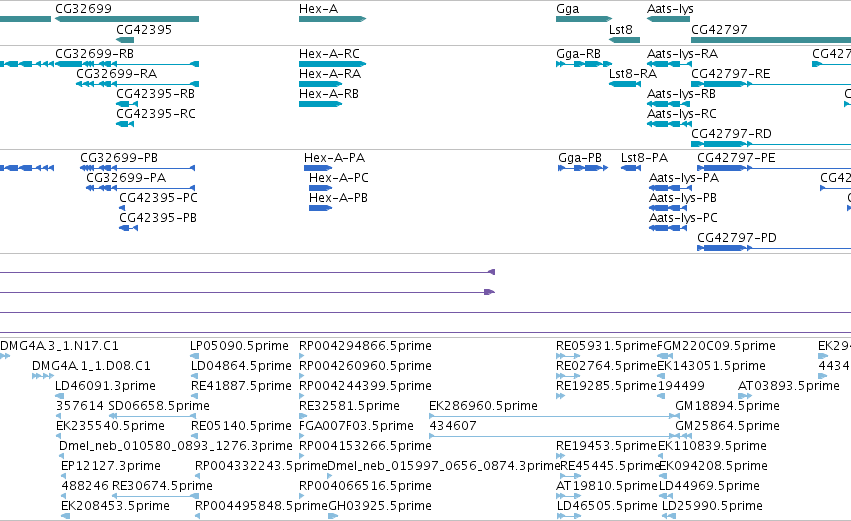This screenshot has width=851, height=521.
Task: Select the Lst8-RA transcript label
Action: pyautogui.click(x=633, y=74)
